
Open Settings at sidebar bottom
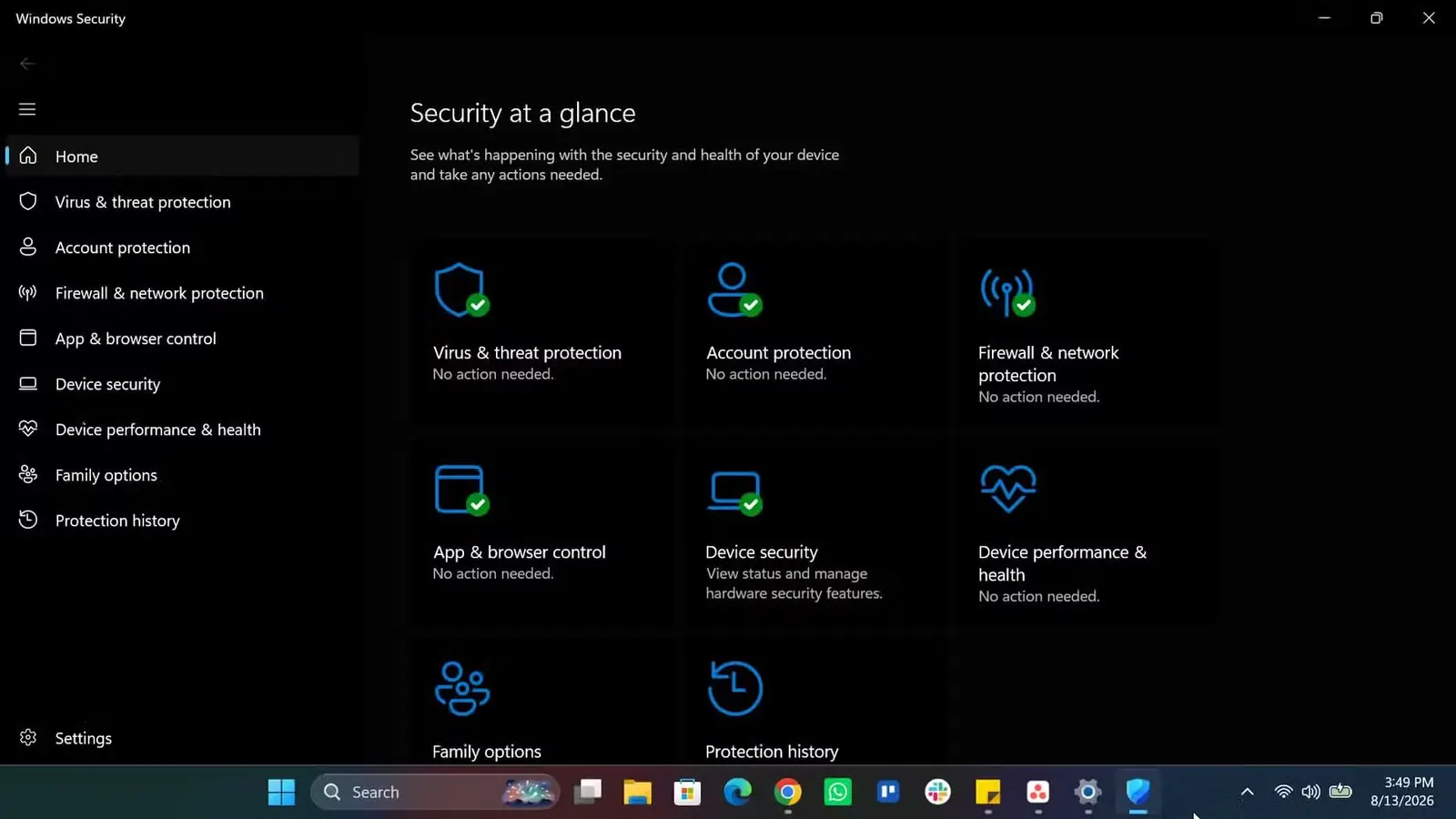183,738
